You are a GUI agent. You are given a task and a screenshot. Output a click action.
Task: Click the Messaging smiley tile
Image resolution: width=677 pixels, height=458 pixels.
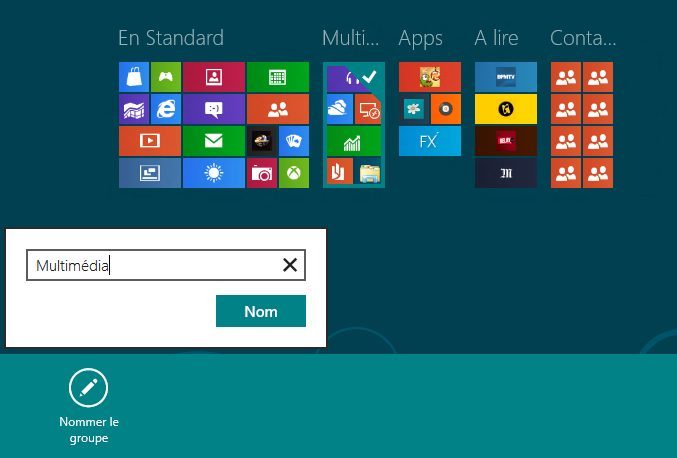point(213,109)
